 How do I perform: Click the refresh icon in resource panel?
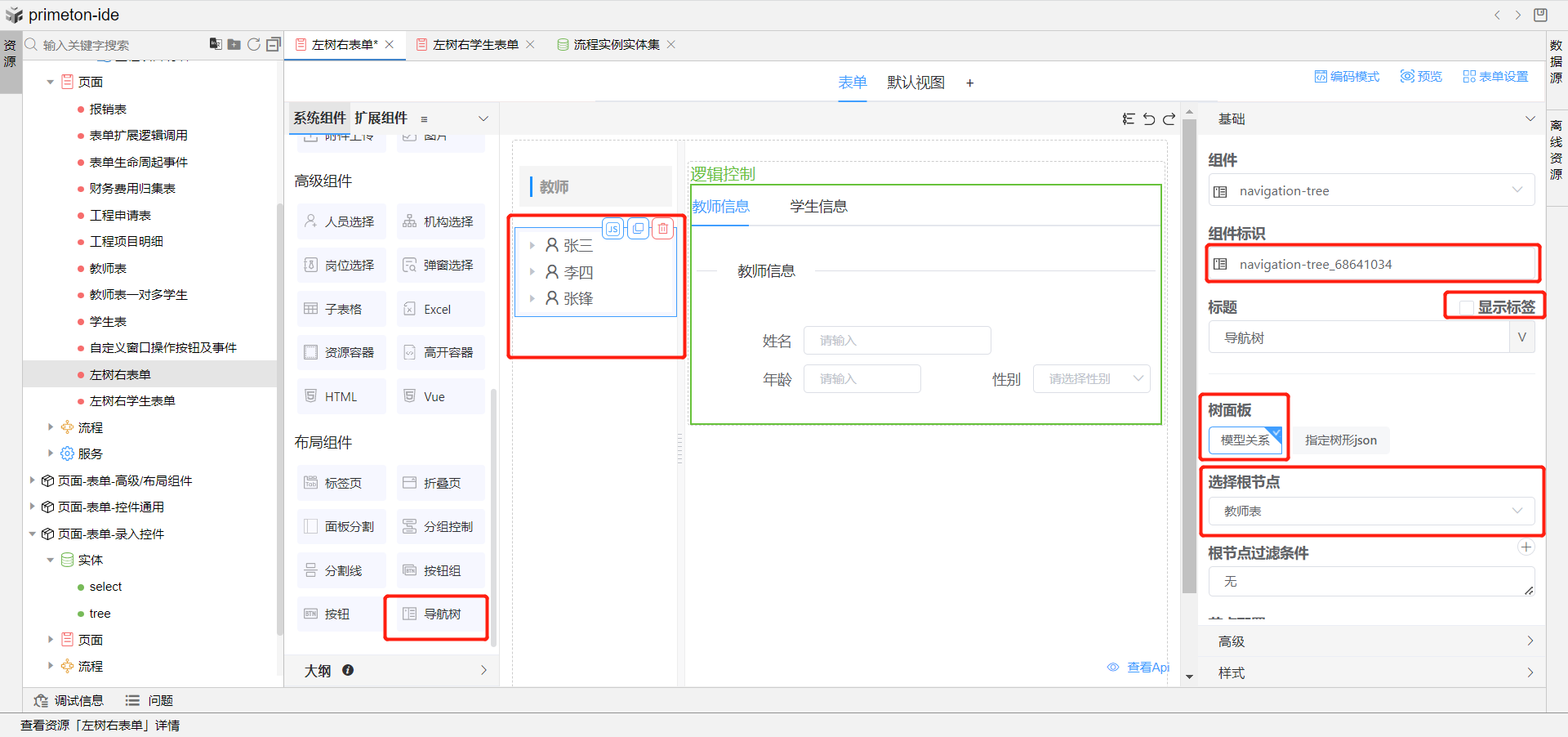pos(254,44)
